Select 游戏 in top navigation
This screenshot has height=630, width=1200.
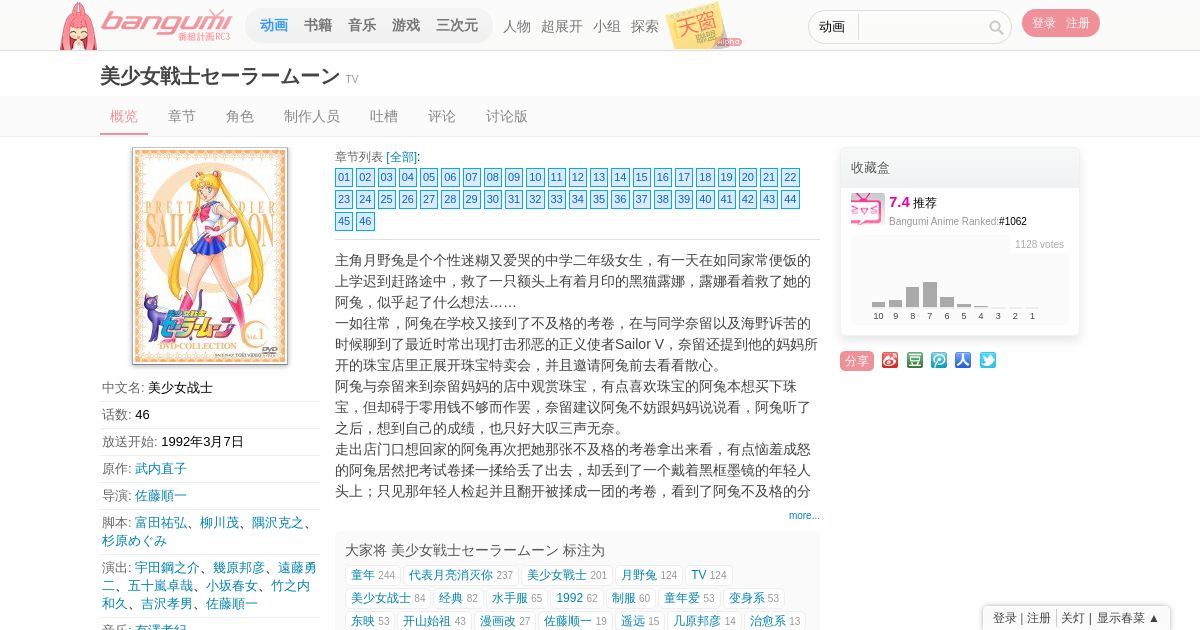406,25
